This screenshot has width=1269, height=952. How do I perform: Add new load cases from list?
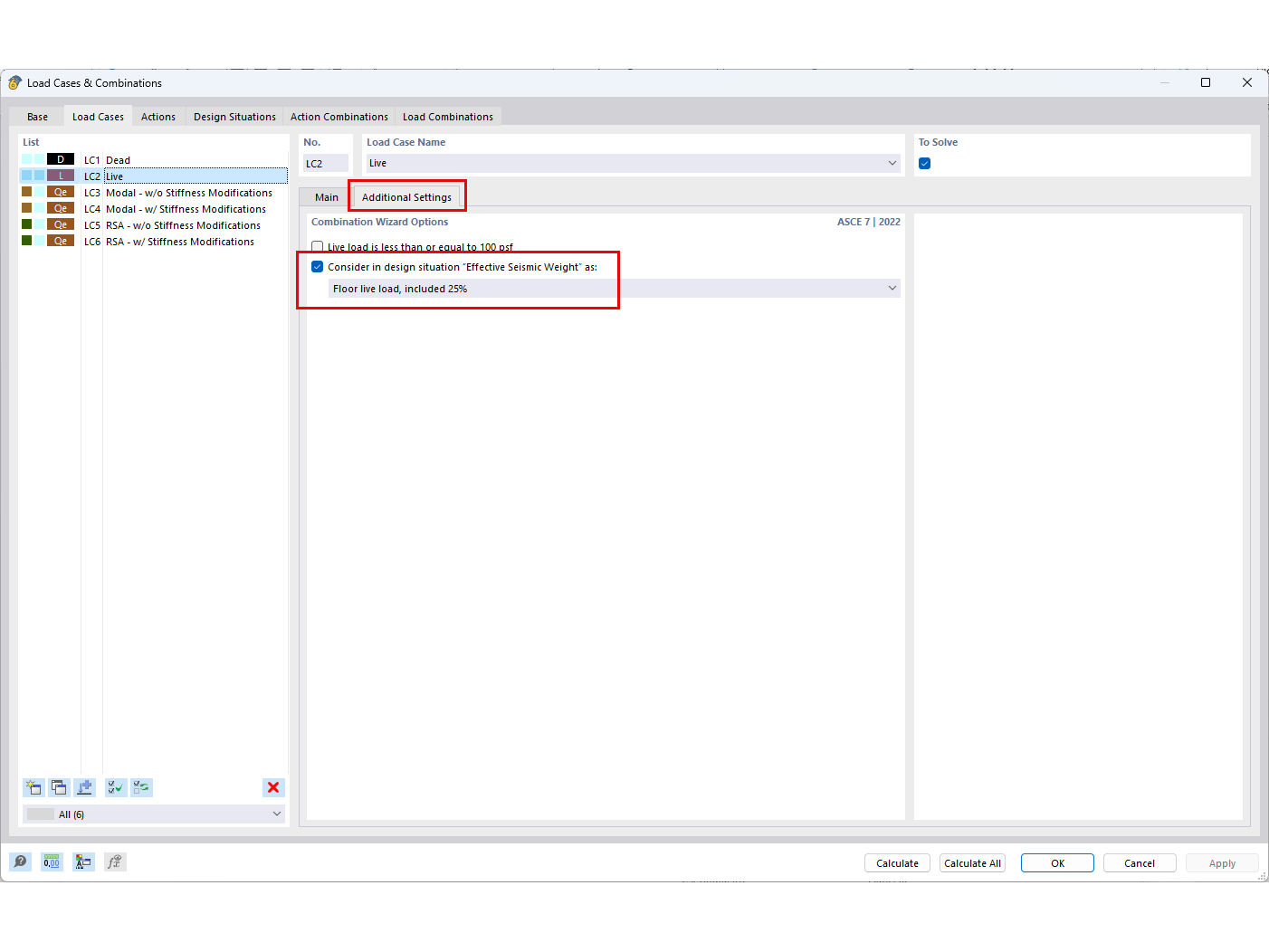tap(85, 787)
